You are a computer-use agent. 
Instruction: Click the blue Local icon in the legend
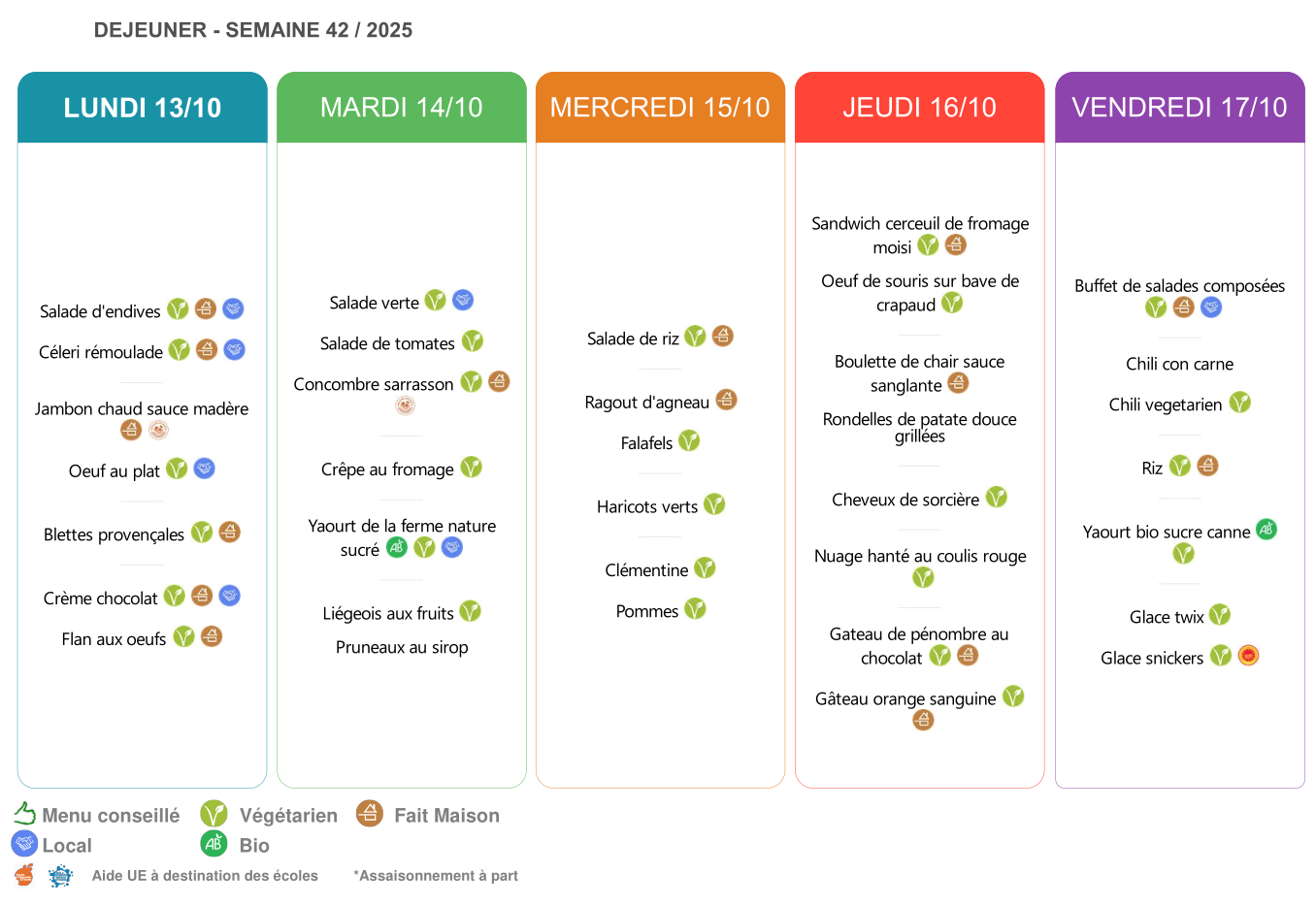pos(24,844)
